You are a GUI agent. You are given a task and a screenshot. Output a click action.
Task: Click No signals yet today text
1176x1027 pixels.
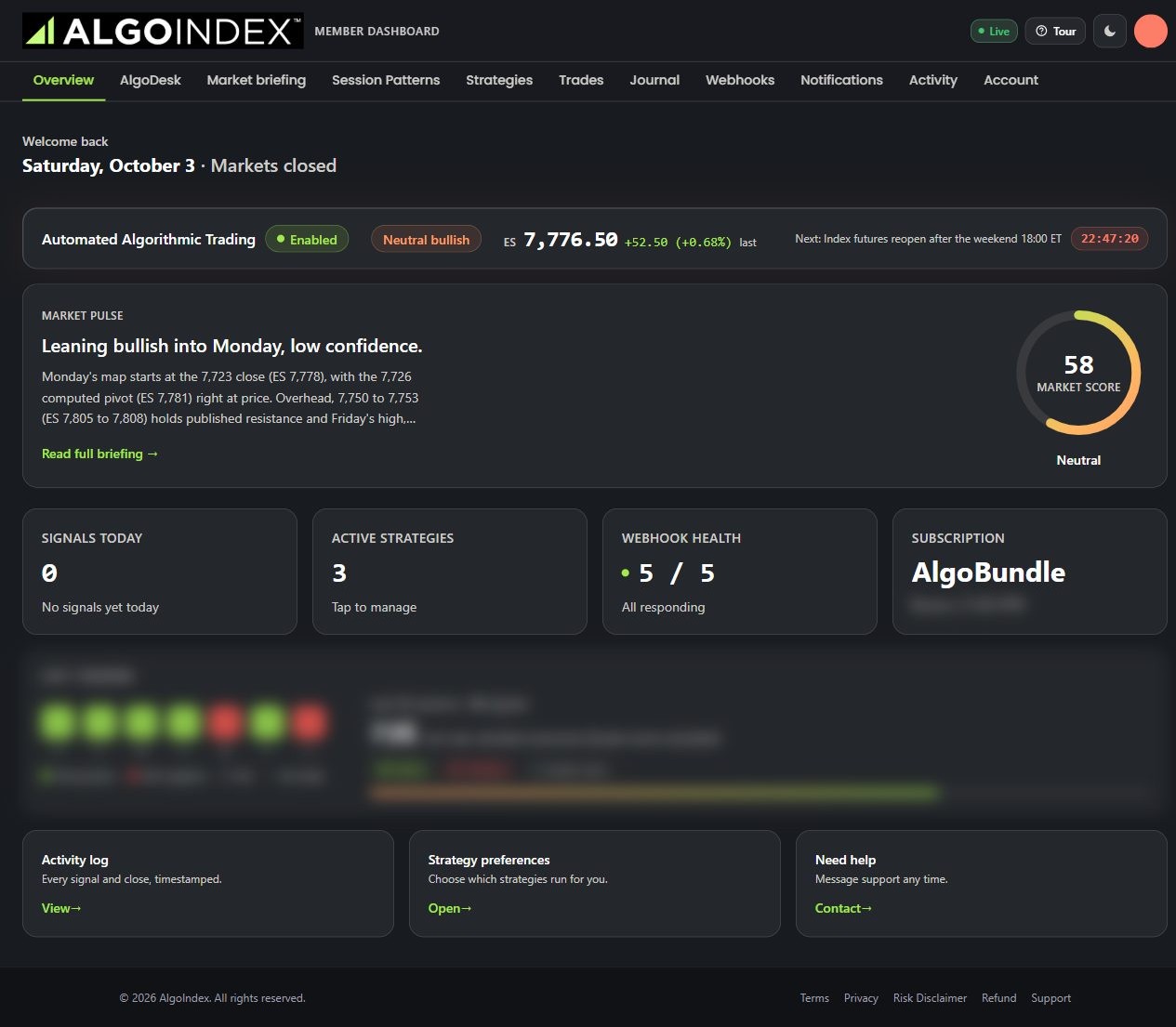click(x=100, y=607)
